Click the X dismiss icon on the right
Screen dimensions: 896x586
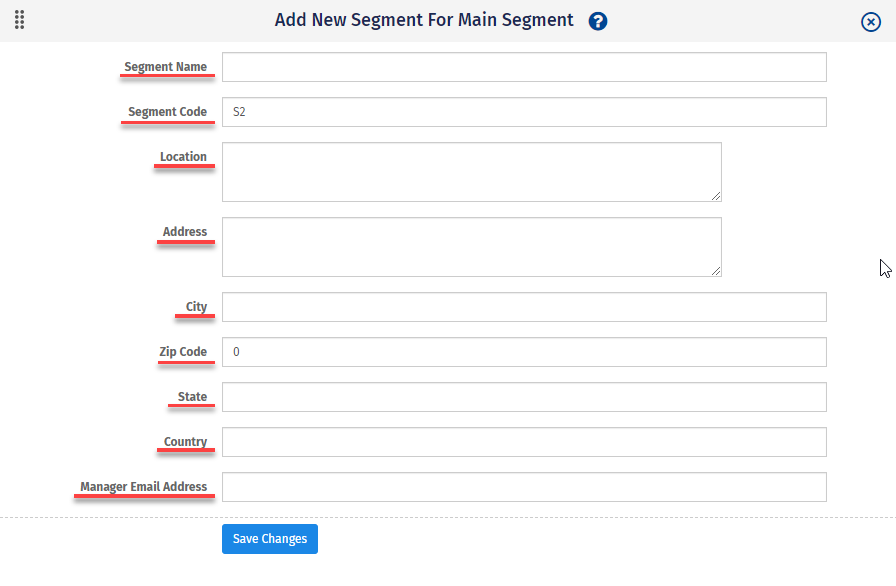870,21
